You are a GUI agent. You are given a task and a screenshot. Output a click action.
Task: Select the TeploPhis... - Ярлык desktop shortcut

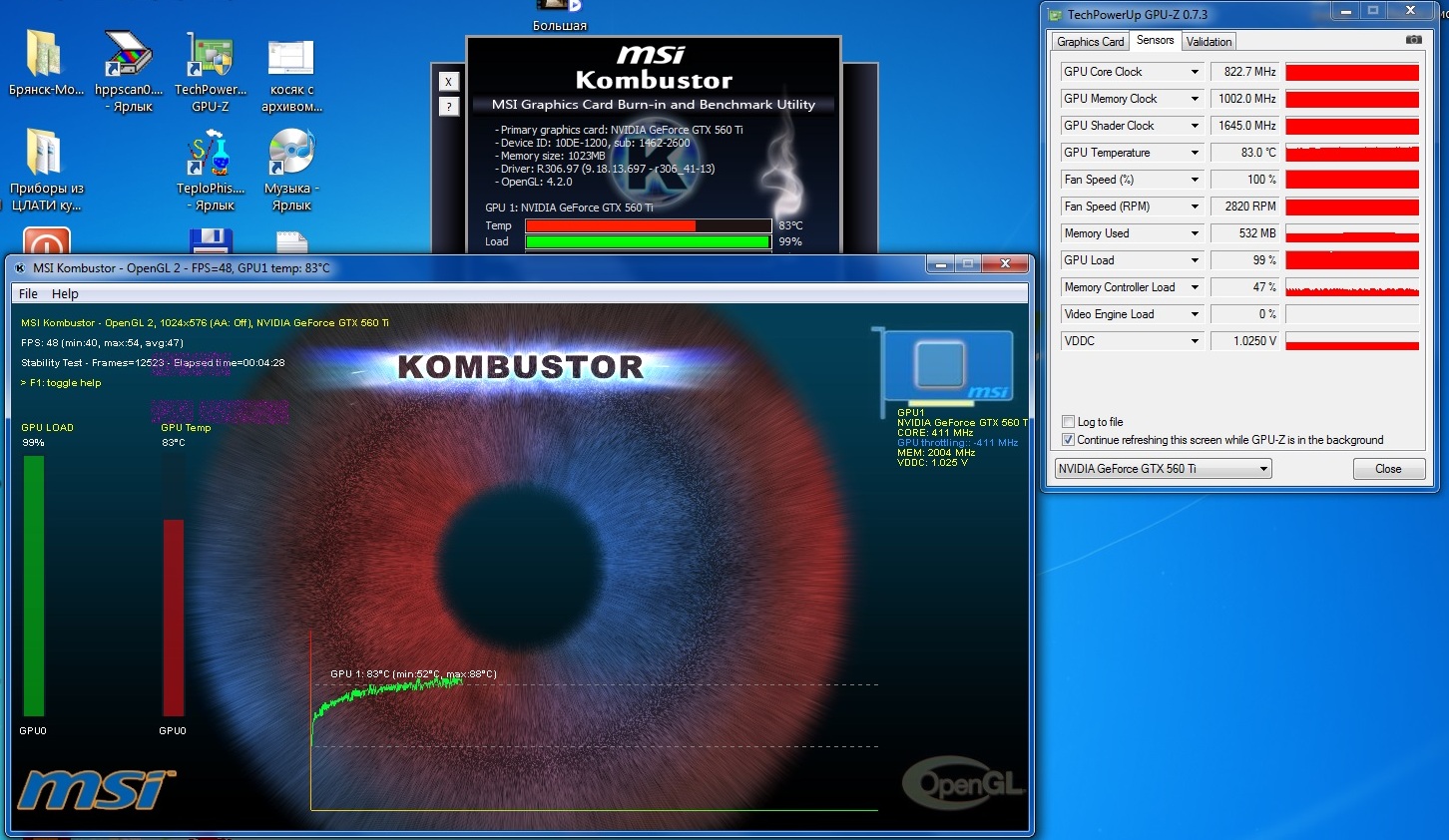[211, 170]
